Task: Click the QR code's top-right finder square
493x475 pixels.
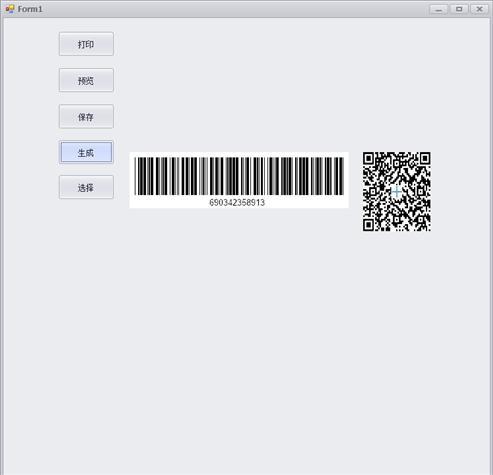Action: (425, 158)
